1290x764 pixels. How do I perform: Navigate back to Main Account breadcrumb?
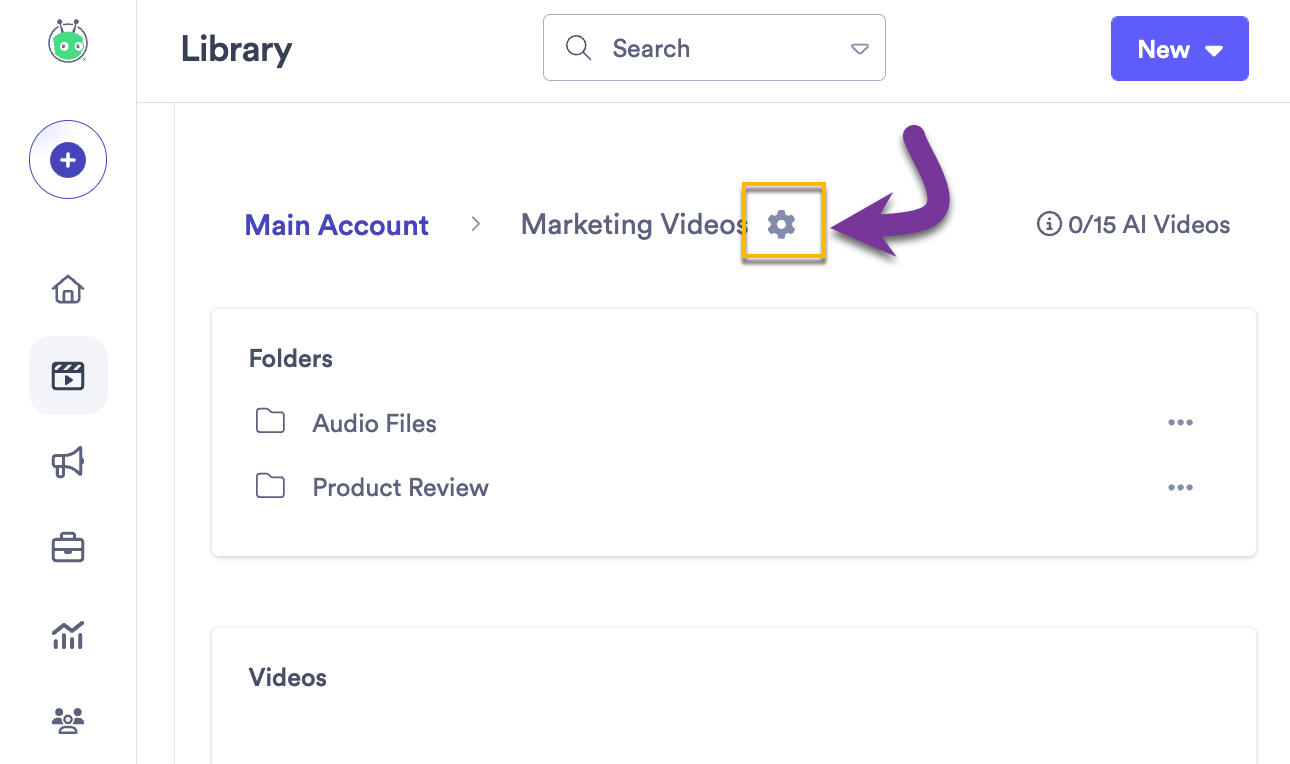(x=337, y=225)
